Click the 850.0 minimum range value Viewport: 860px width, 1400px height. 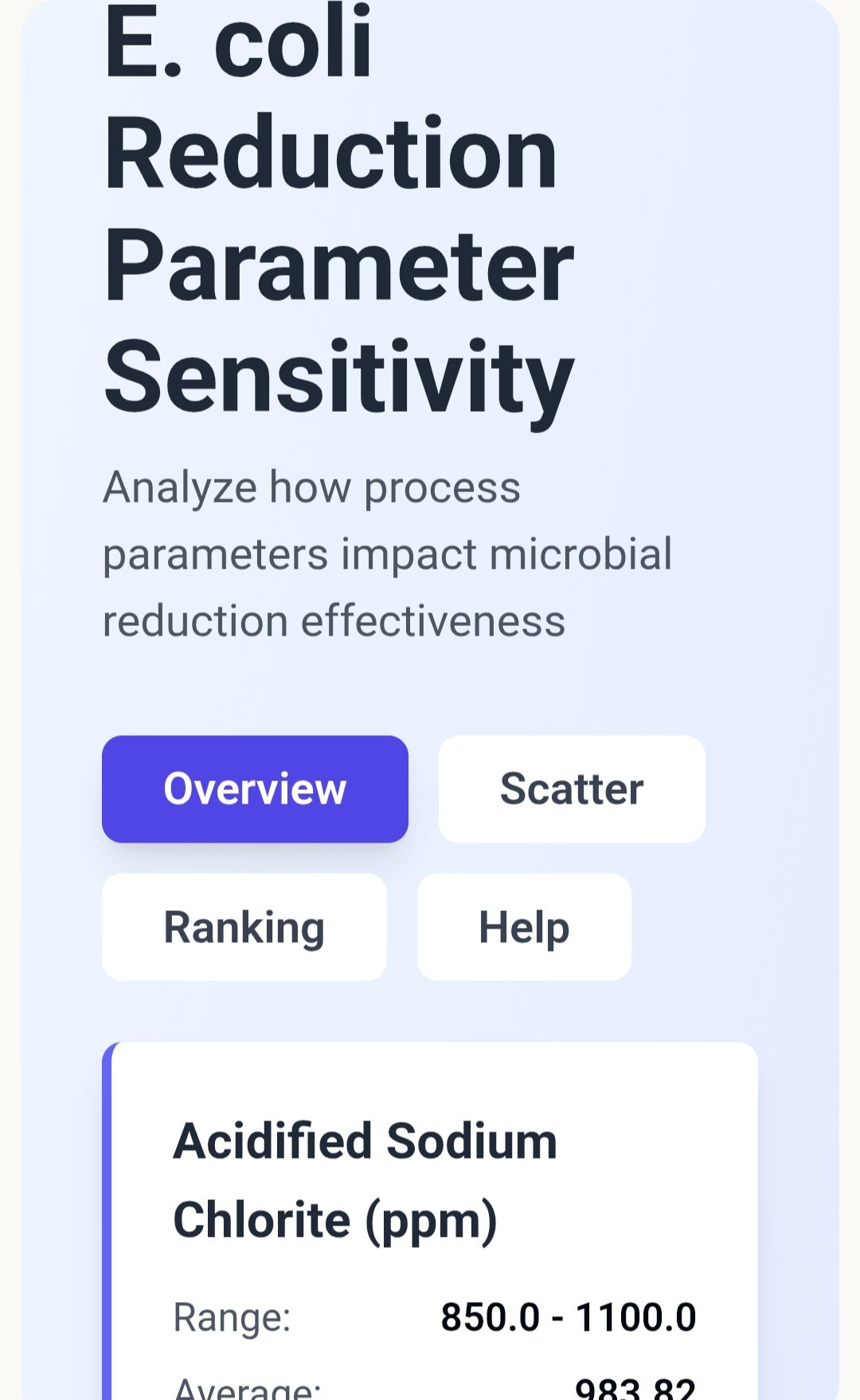pyautogui.click(x=490, y=1317)
